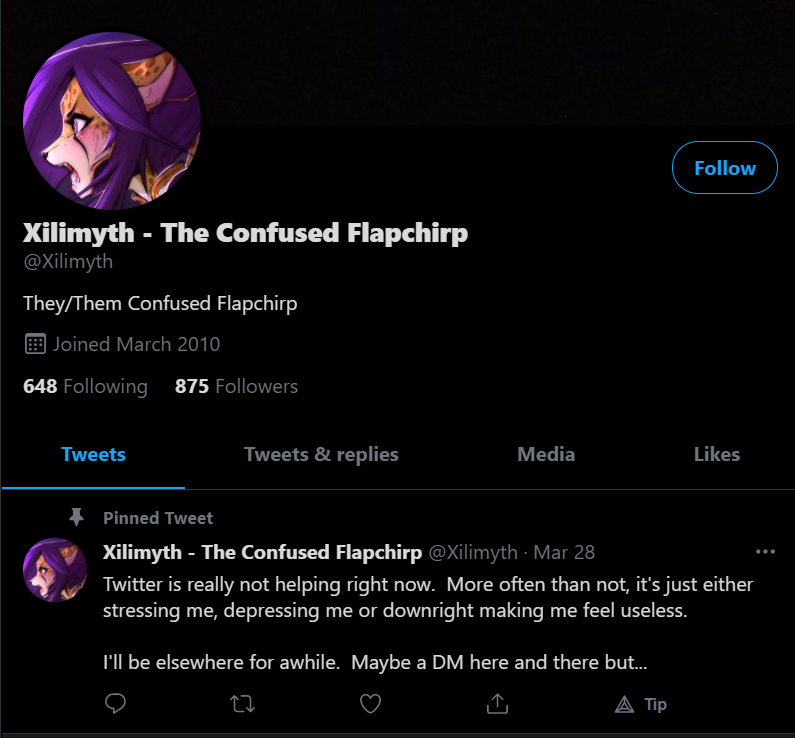View the 875 Followers list

pos(236,386)
